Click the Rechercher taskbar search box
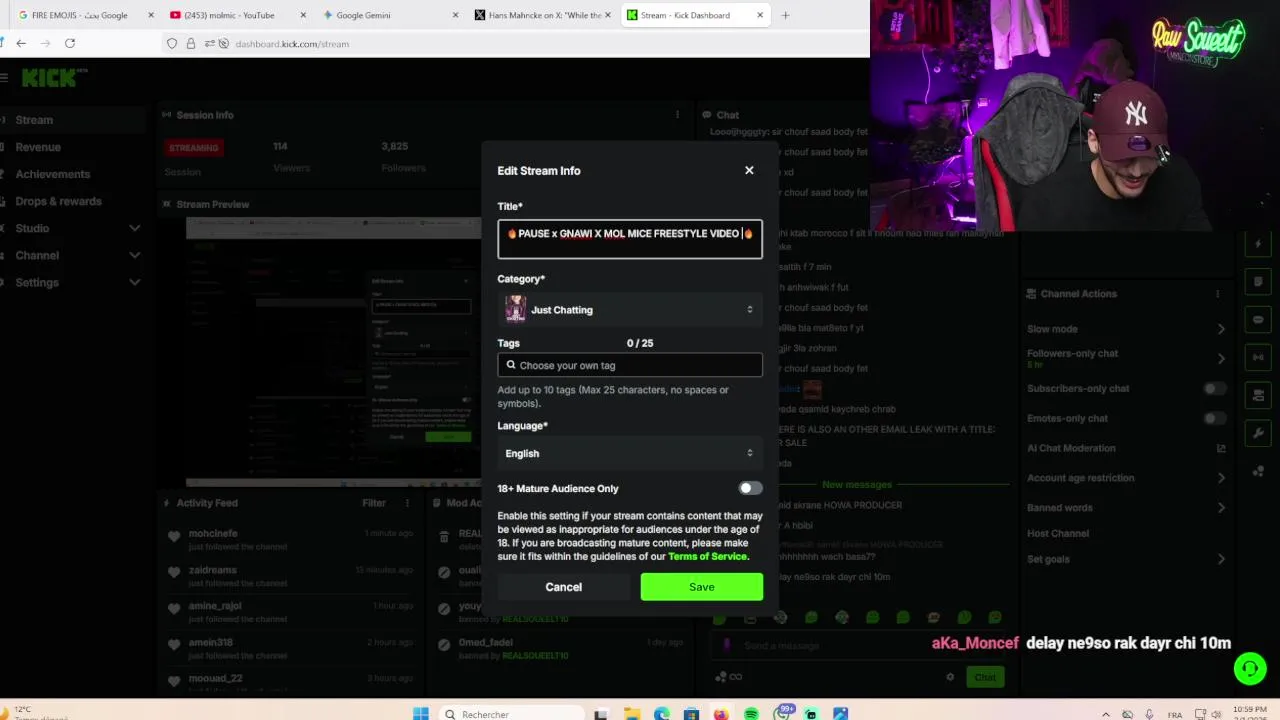Viewport: 1280px width, 720px height. point(510,714)
